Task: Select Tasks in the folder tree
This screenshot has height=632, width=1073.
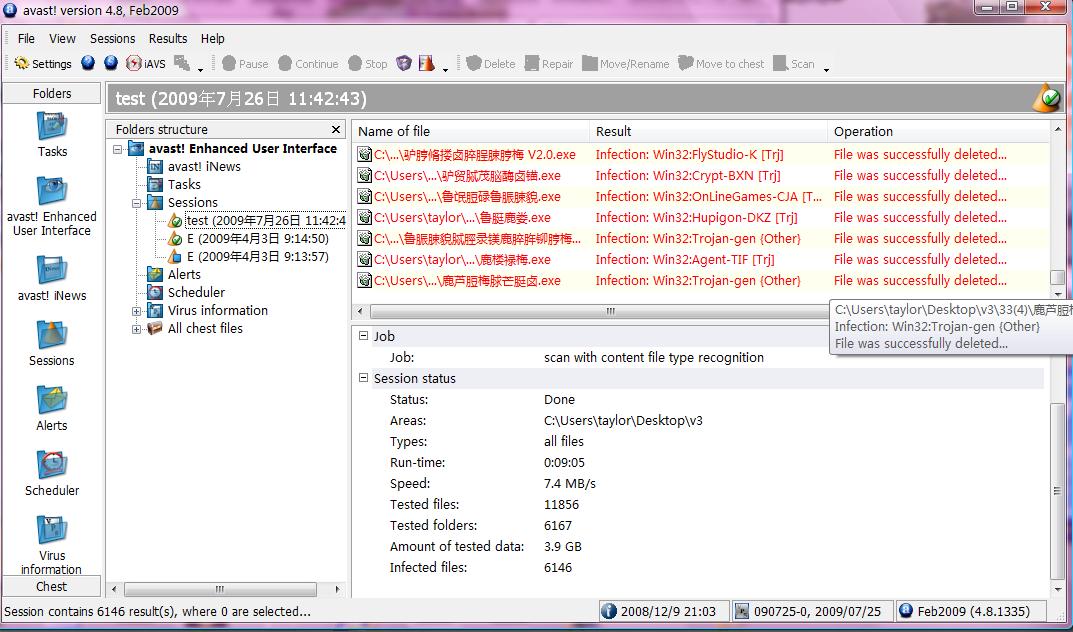Action: [184, 184]
